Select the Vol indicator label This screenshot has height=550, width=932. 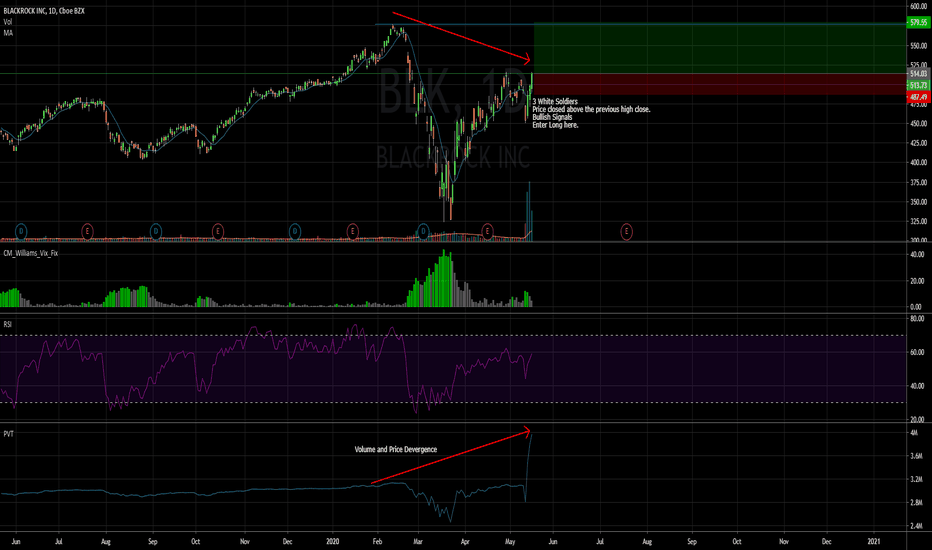[x=8, y=22]
